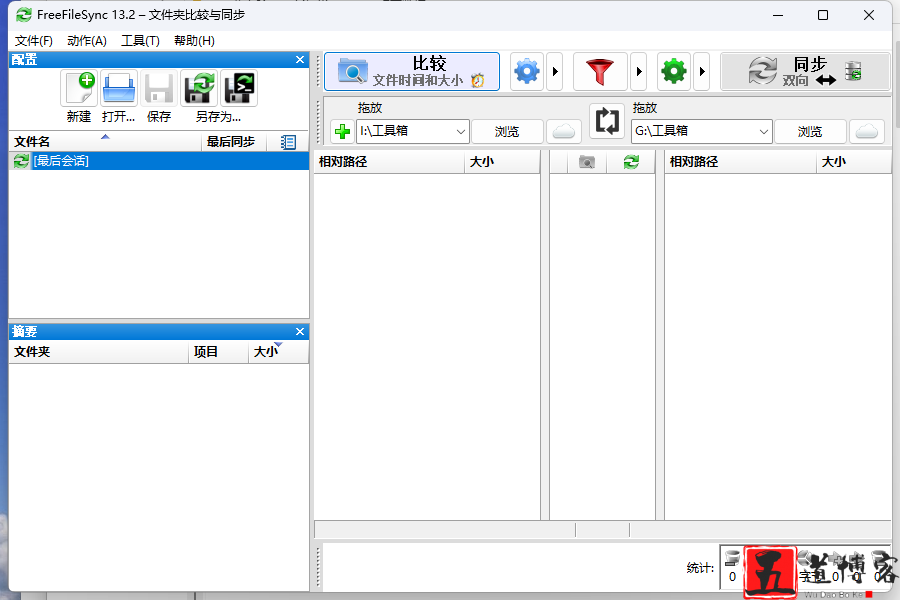The height and width of the screenshot is (600, 900).
Task: Start the Compare (比较) button
Action: pyautogui.click(x=412, y=72)
